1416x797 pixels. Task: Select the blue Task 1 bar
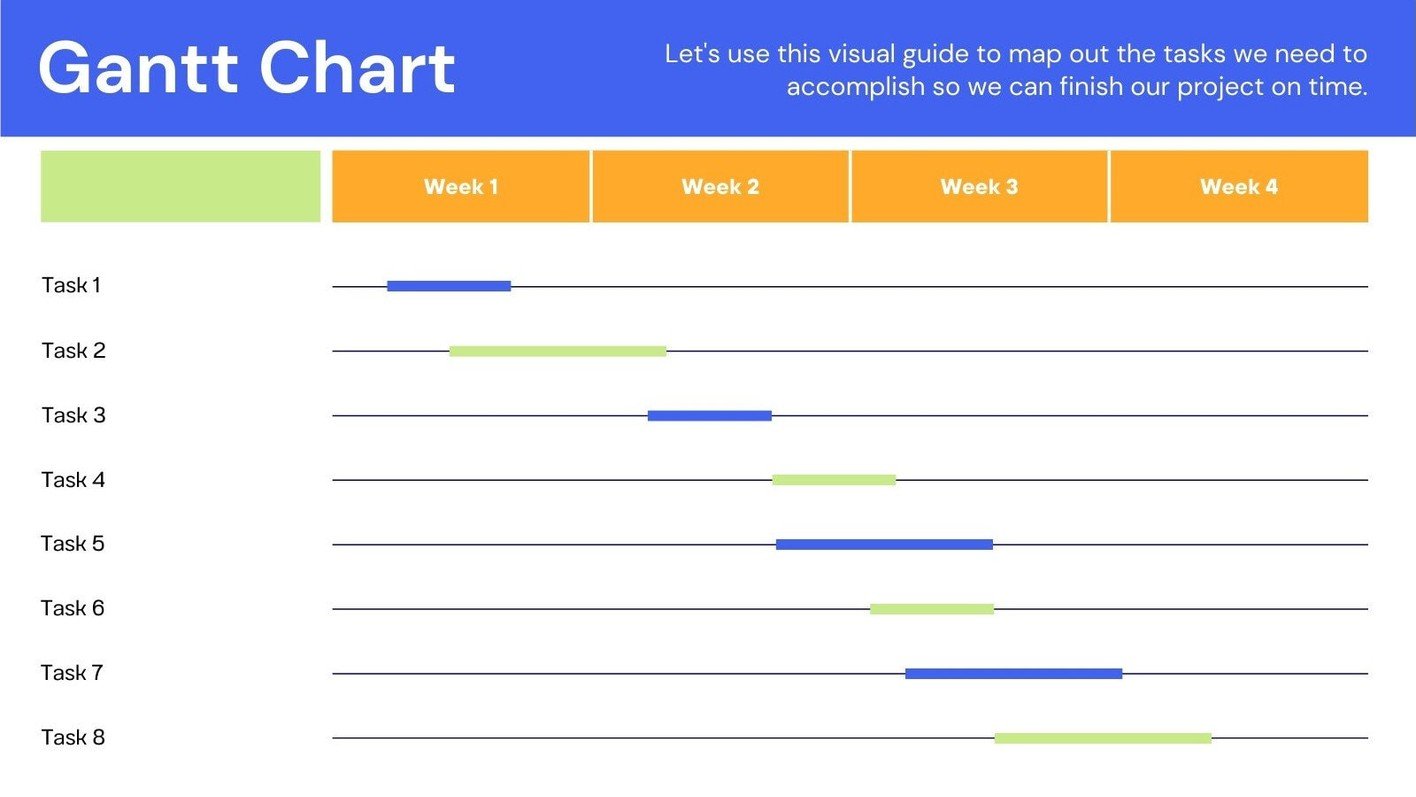point(449,286)
